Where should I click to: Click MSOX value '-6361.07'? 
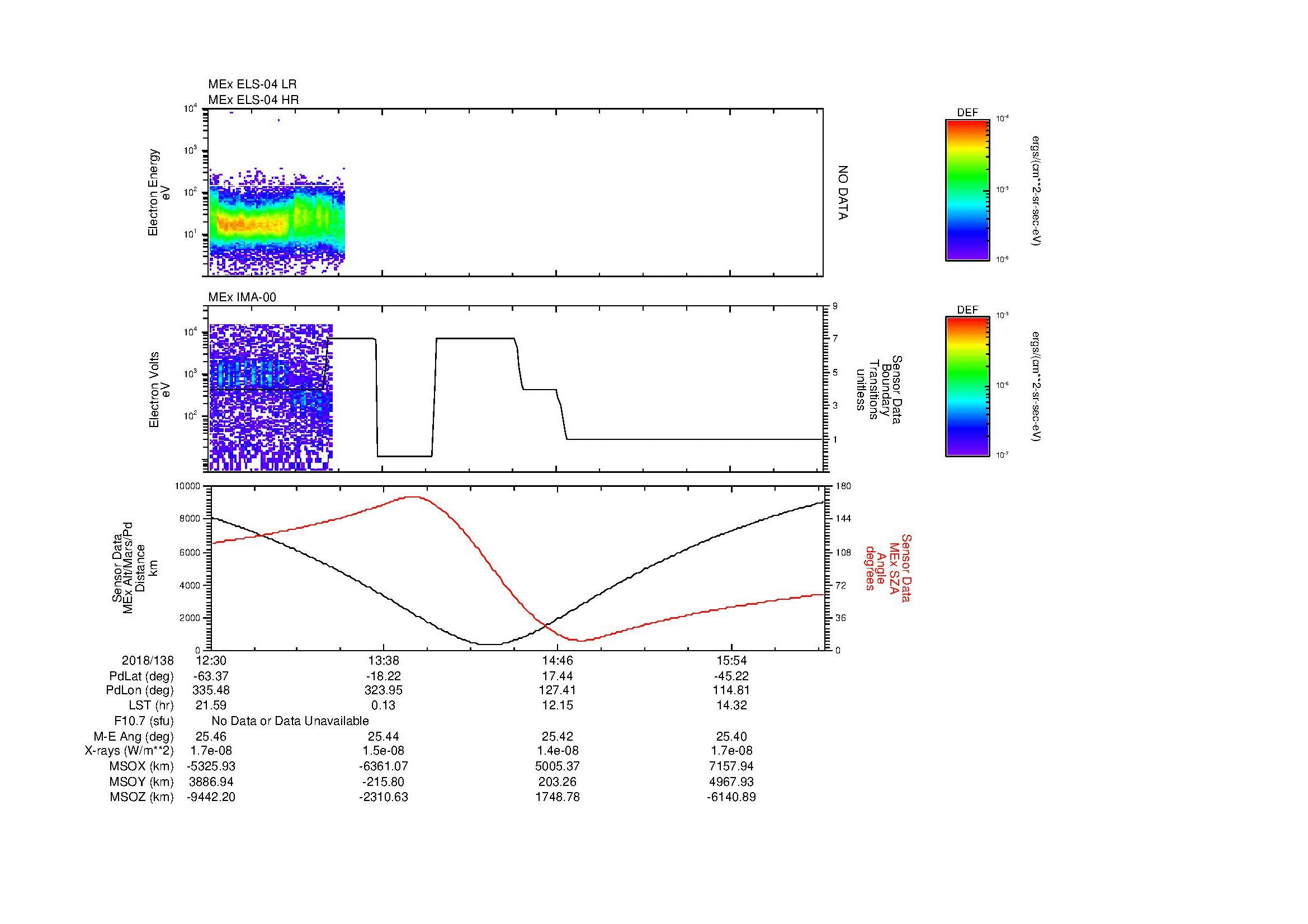tap(384, 766)
